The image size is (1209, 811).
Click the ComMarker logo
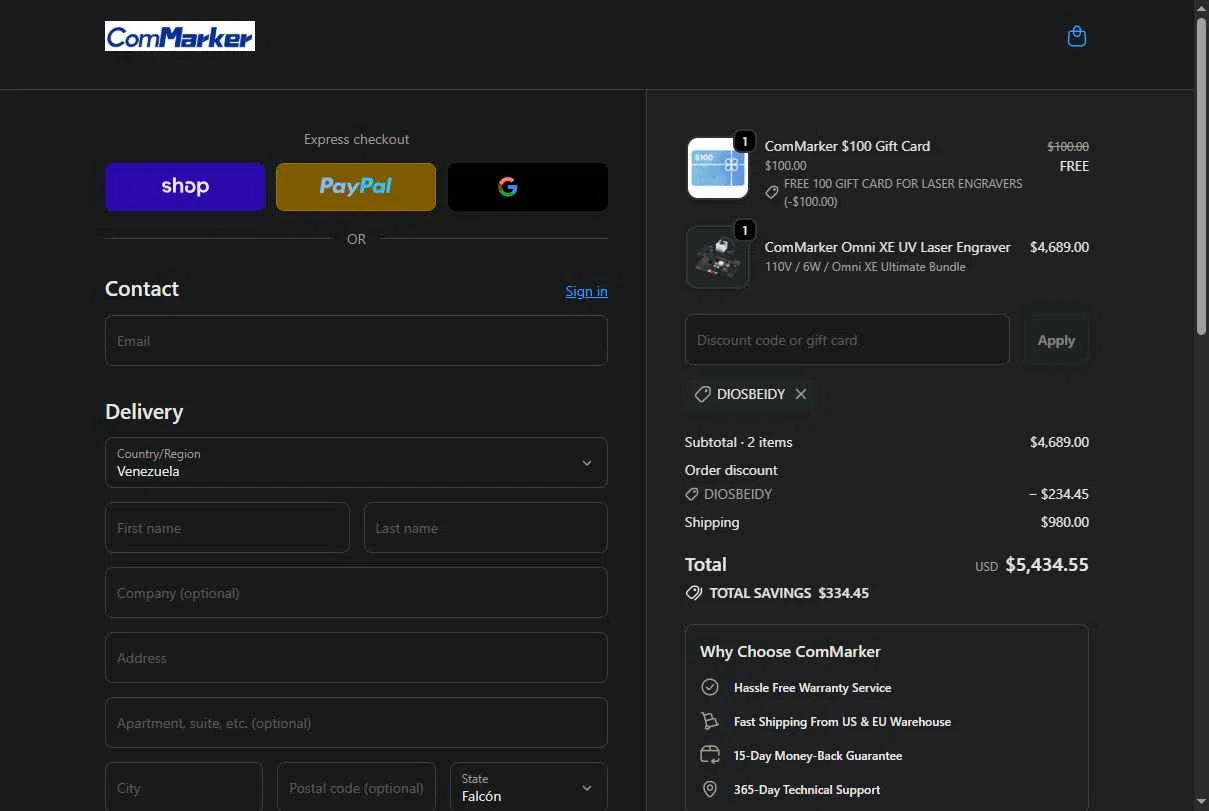point(180,37)
